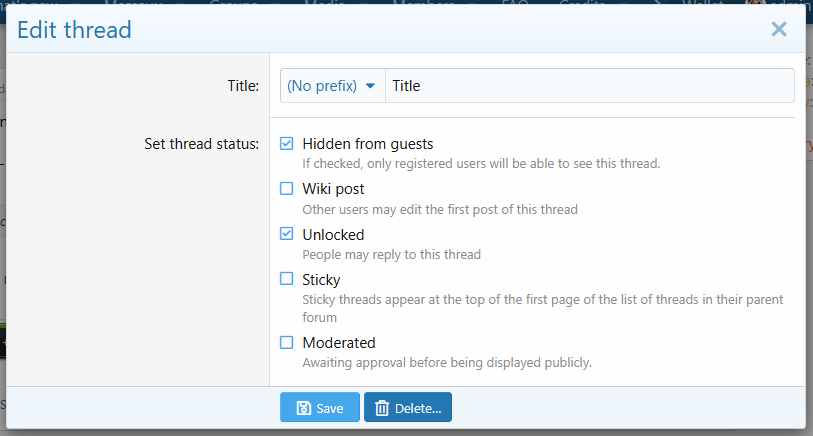Click the Delete... button
The height and width of the screenshot is (436, 813).
tap(408, 408)
